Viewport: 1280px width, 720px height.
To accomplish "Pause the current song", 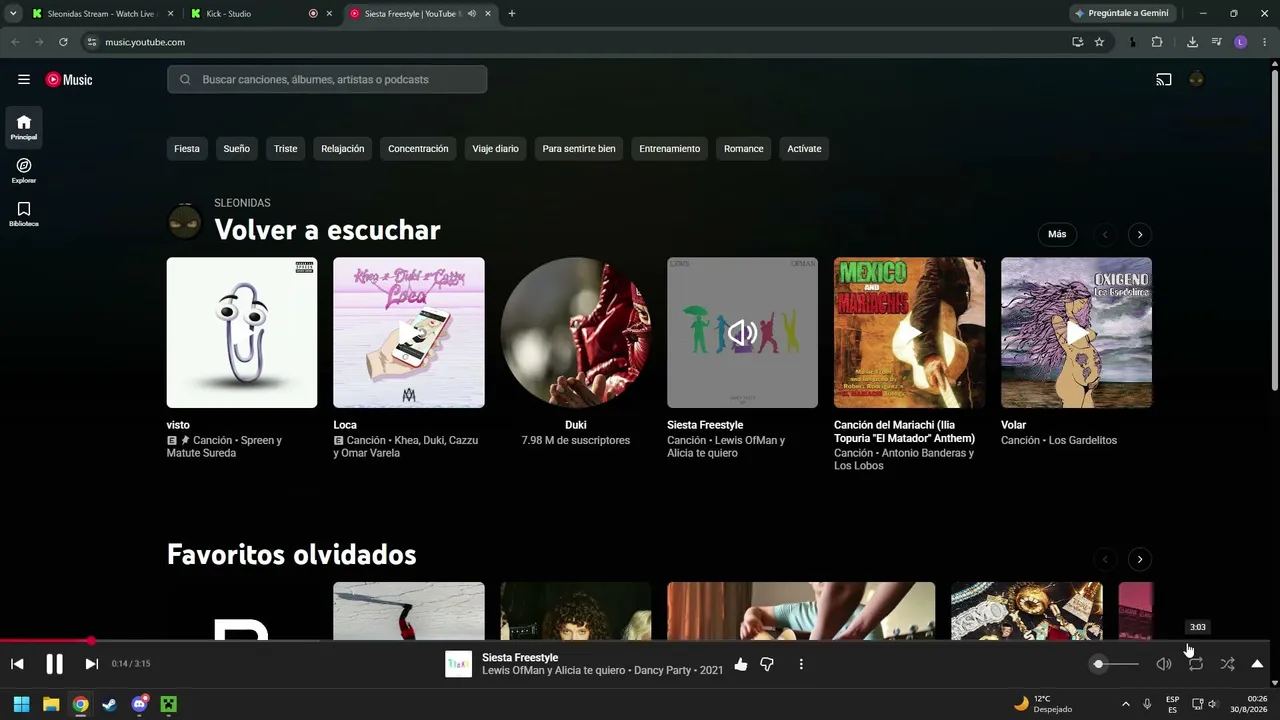I will pyautogui.click(x=55, y=664).
